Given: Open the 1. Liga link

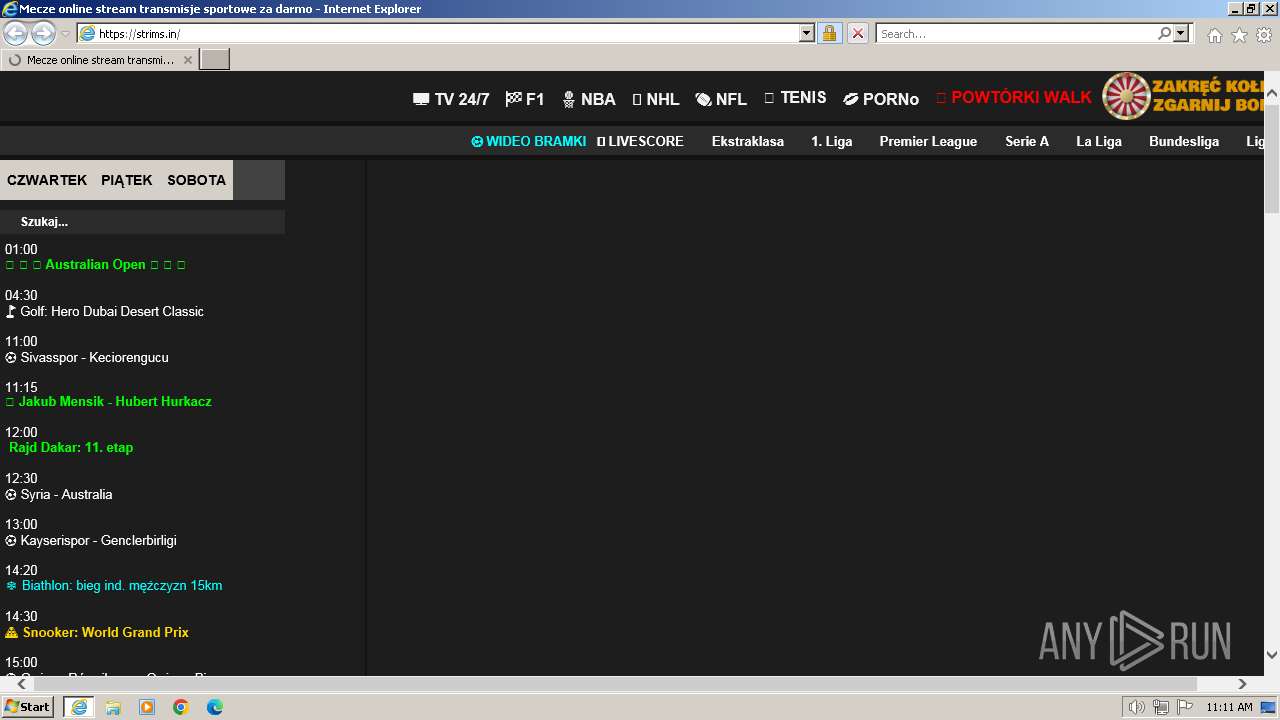Looking at the screenshot, I should coord(832,141).
